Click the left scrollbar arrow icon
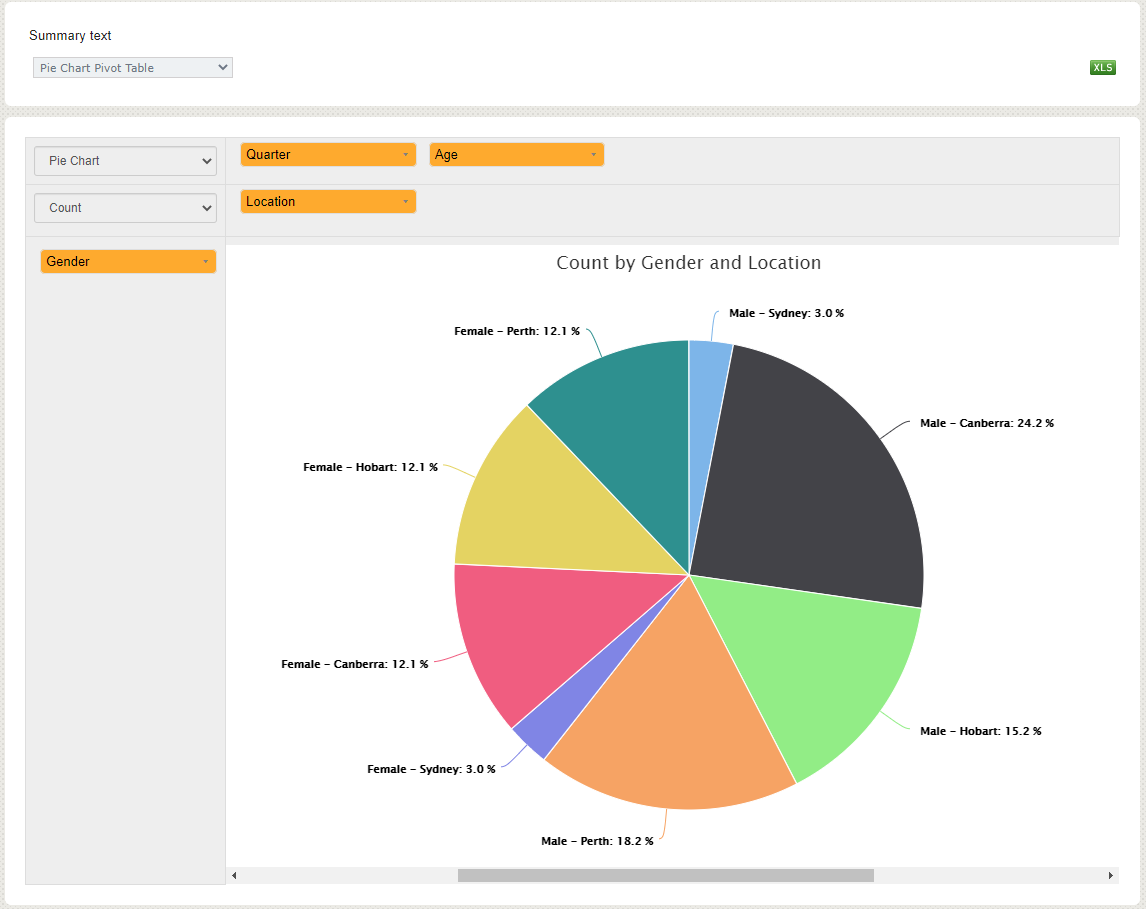This screenshot has width=1146, height=909. point(234,874)
